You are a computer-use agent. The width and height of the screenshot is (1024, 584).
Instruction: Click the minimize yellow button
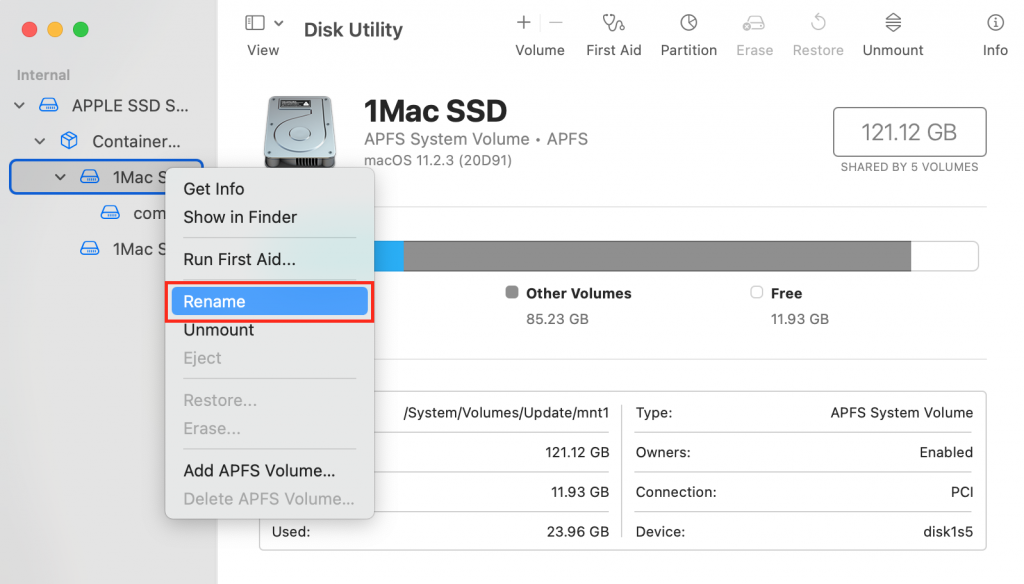55,29
